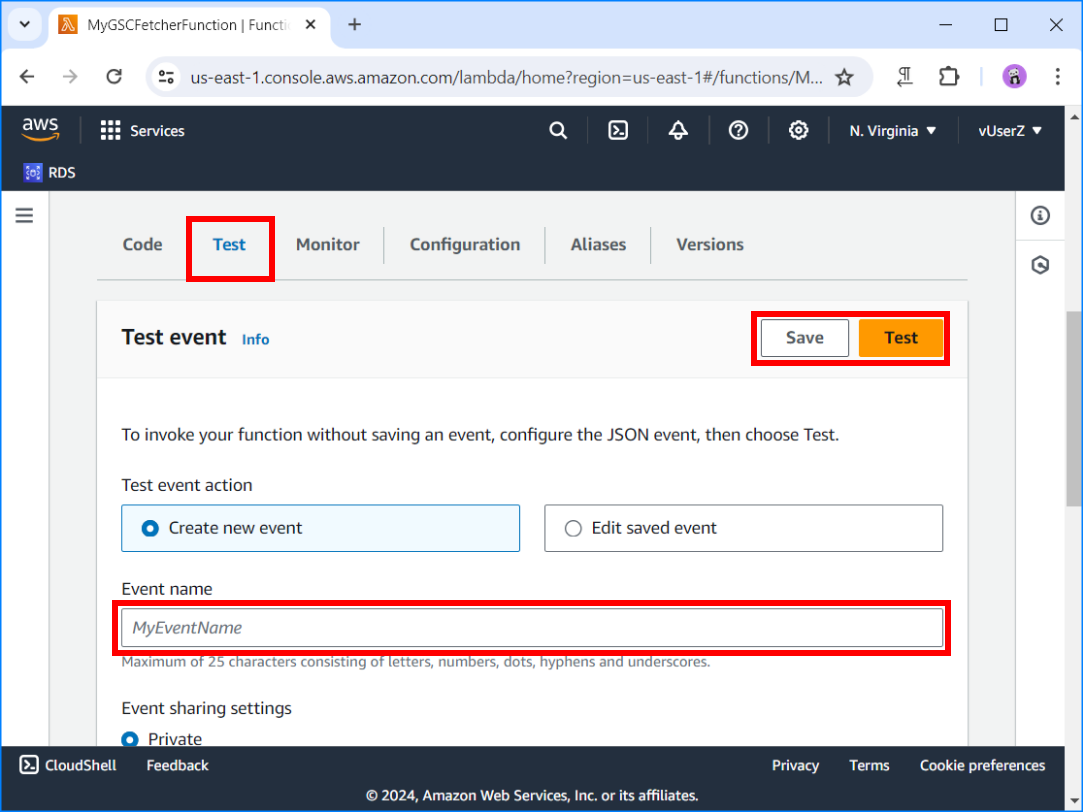Viewport: 1083px width, 812px height.
Task: Click the orange Test button
Action: 901,337
